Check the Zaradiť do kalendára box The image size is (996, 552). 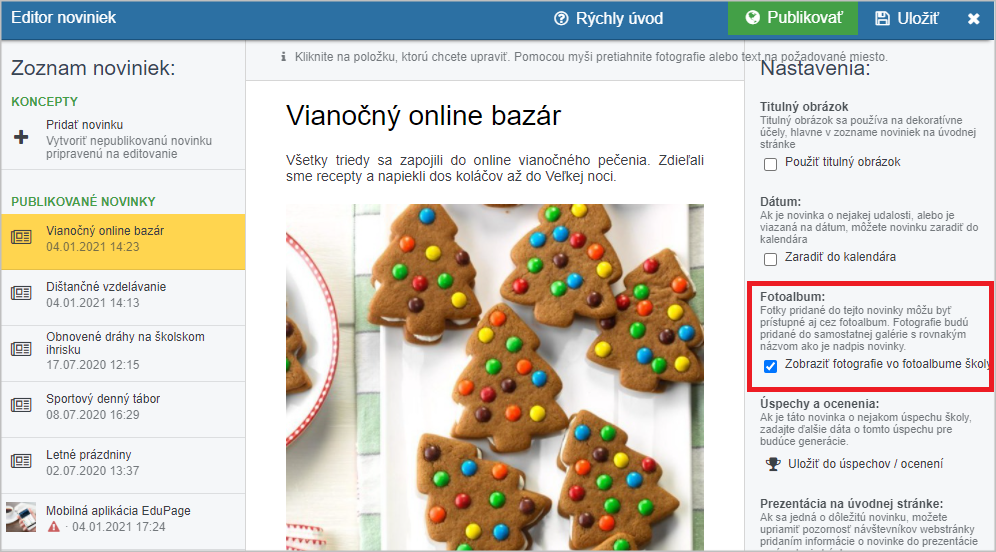click(x=771, y=259)
